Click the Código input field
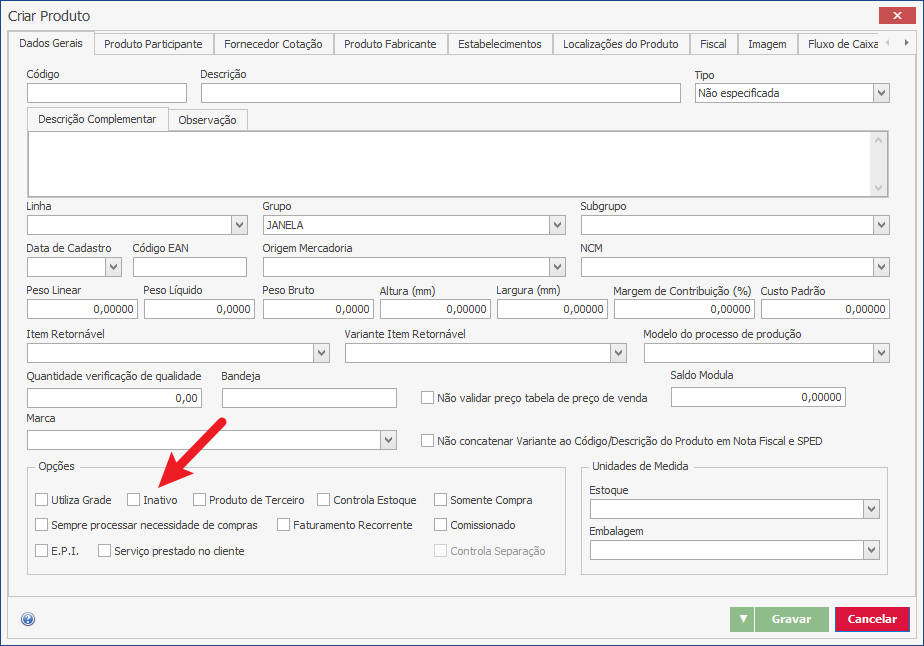The image size is (924, 646). (107, 93)
